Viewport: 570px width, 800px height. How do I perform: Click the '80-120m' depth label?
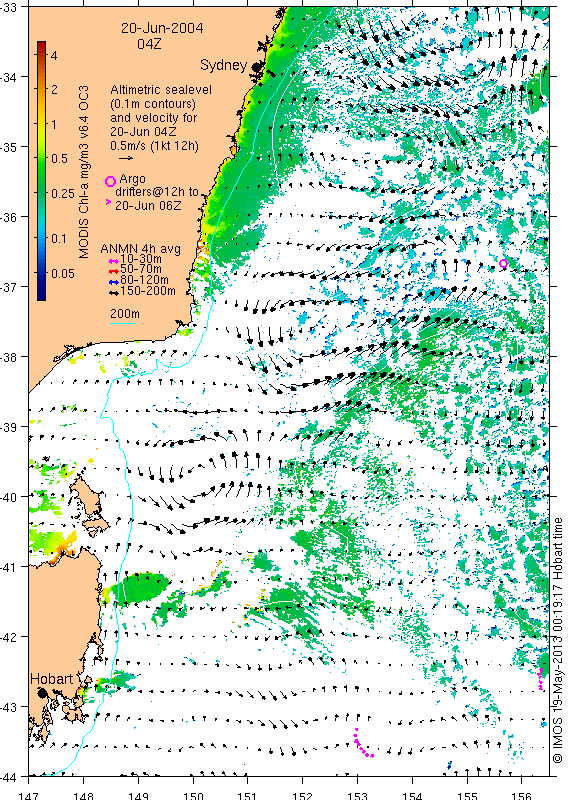pyautogui.click(x=144, y=281)
